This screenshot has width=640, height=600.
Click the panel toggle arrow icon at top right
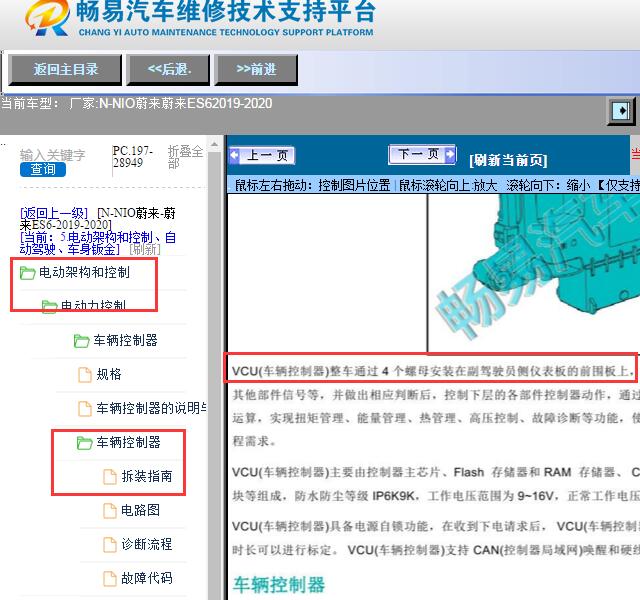click(621, 111)
